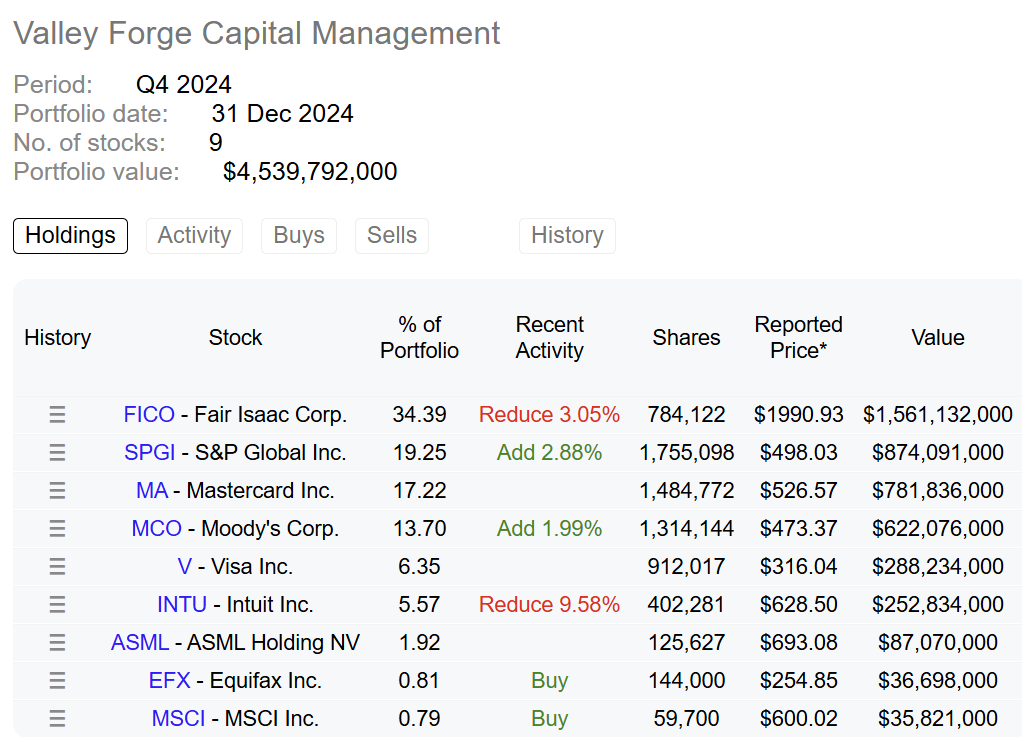The width and height of the screenshot is (1027, 742).
Task: Open the ASML stock link
Action: click(140, 642)
